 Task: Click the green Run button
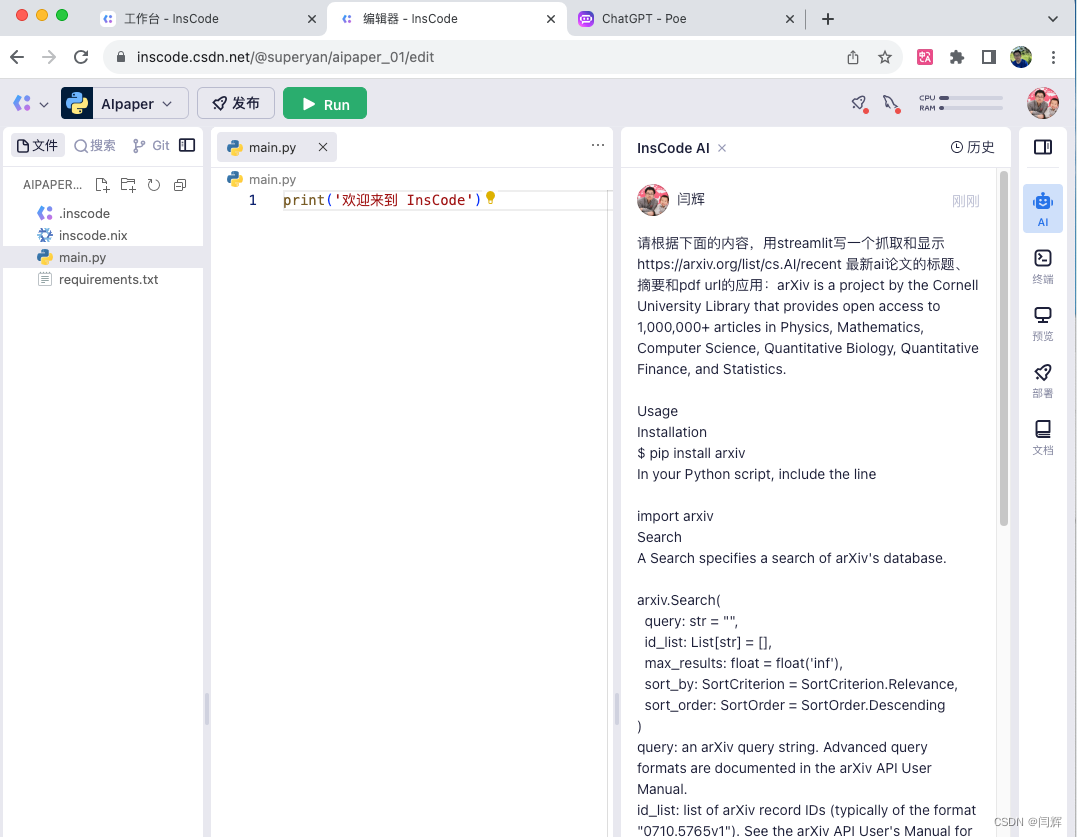coord(324,104)
